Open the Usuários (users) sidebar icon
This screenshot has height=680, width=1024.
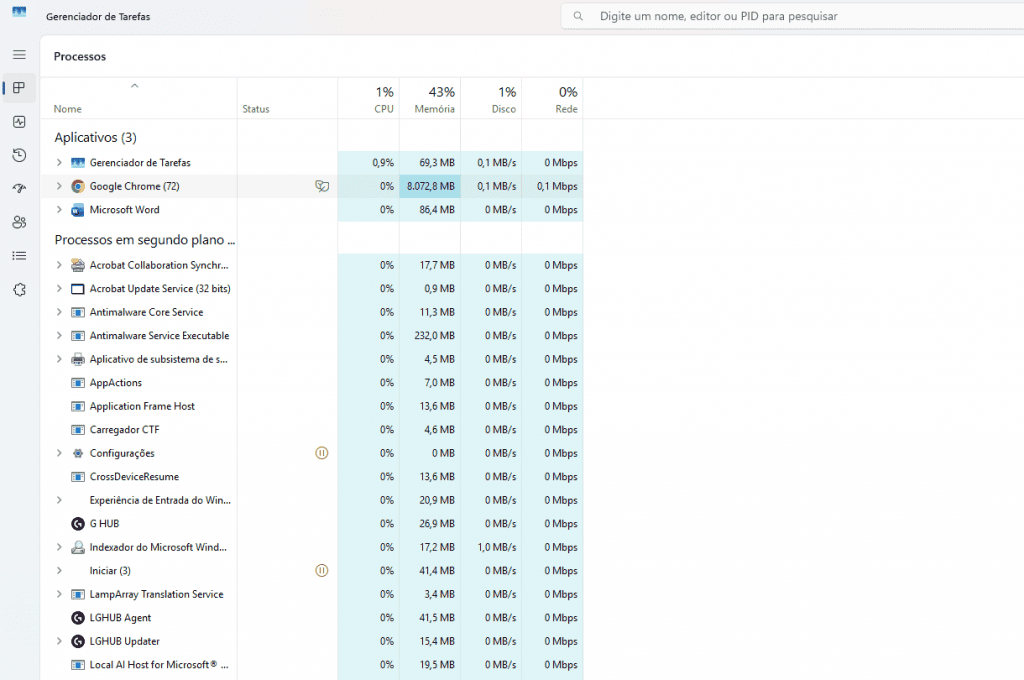click(19, 222)
